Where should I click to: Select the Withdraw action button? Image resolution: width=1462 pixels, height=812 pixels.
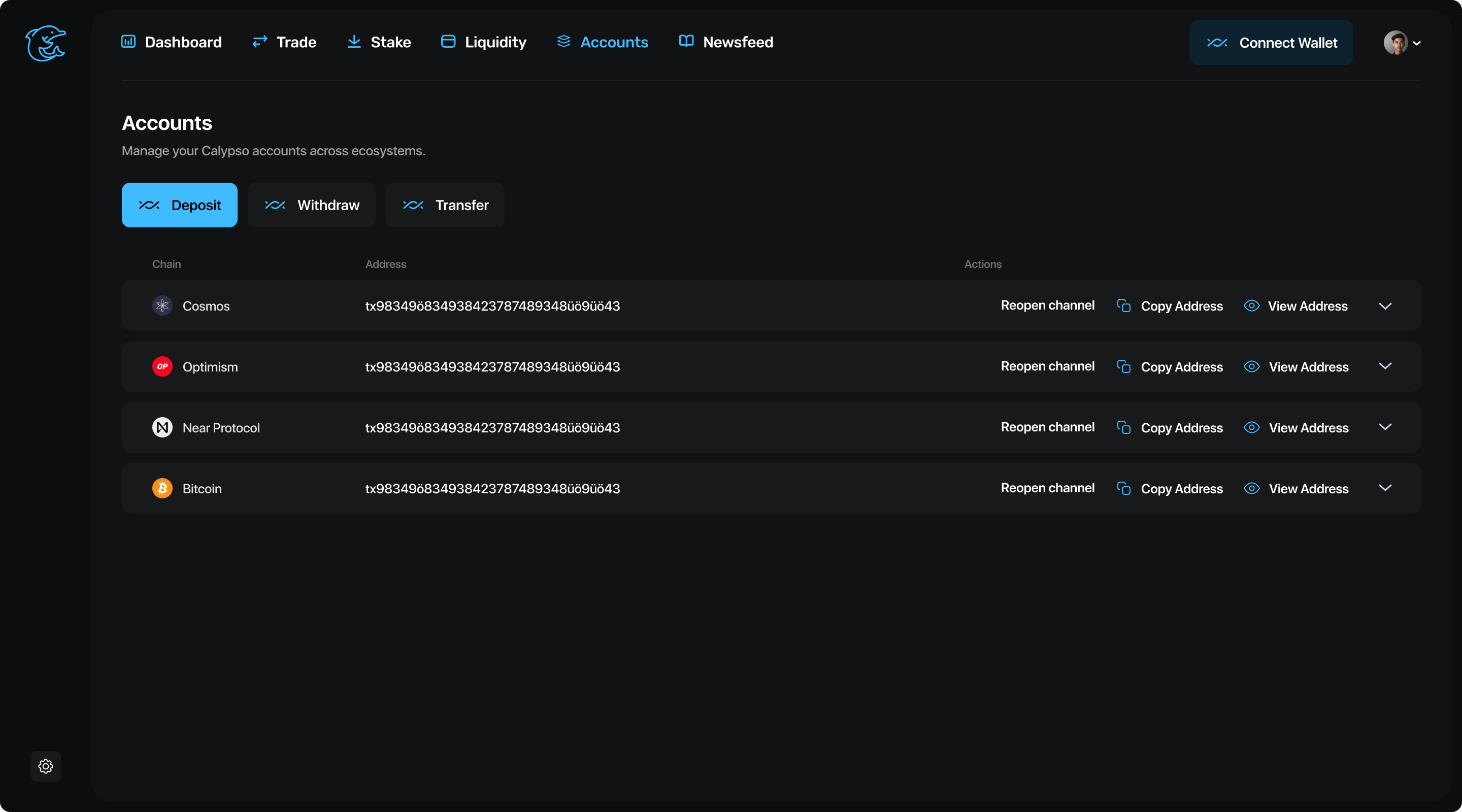(x=312, y=205)
